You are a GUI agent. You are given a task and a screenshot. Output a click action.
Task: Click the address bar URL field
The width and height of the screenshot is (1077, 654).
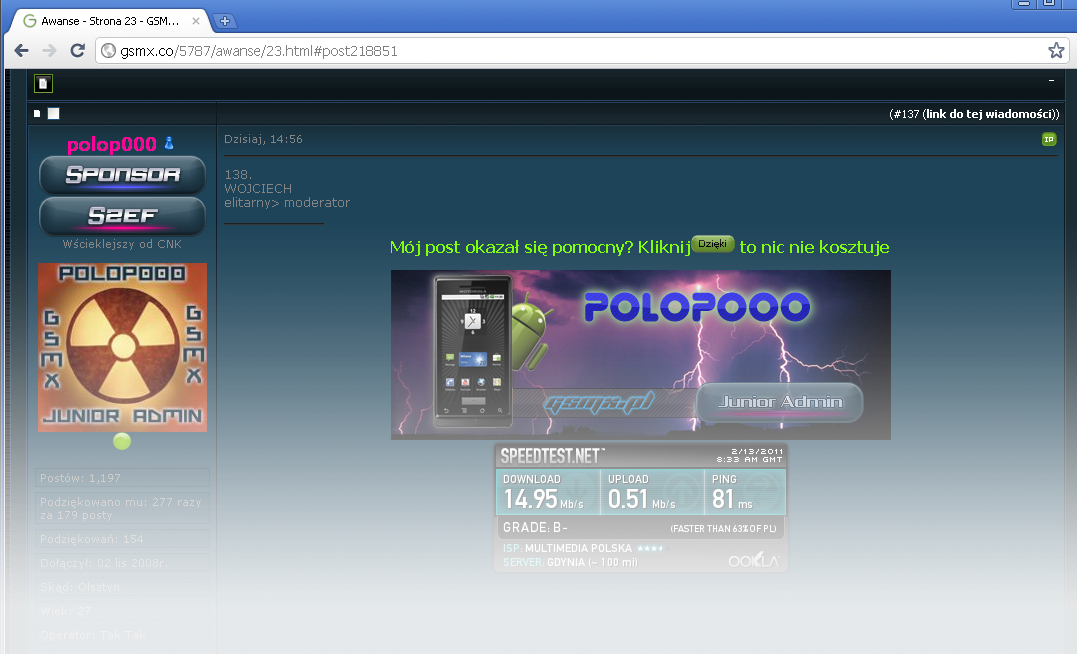point(570,51)
